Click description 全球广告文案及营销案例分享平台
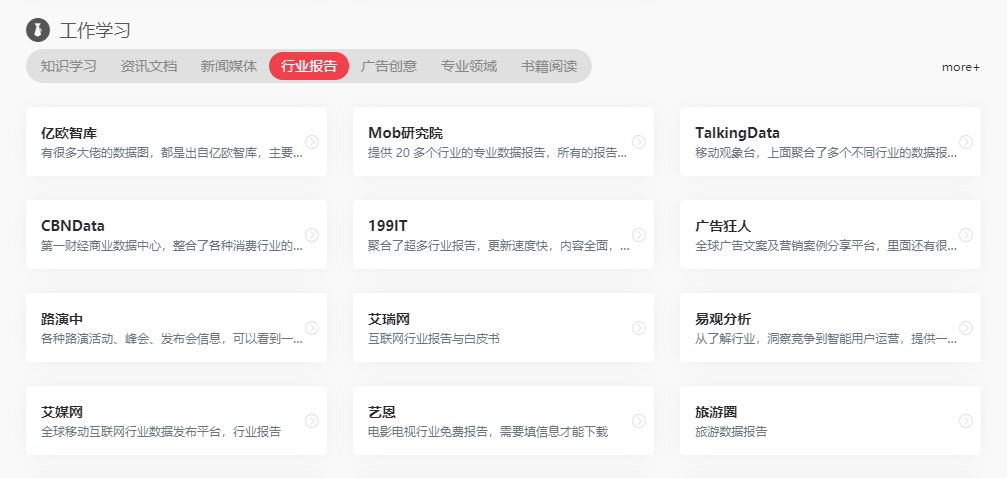The height and width of the screenshot is (478, 1007). pyautogui.click(x=826, y=246)
